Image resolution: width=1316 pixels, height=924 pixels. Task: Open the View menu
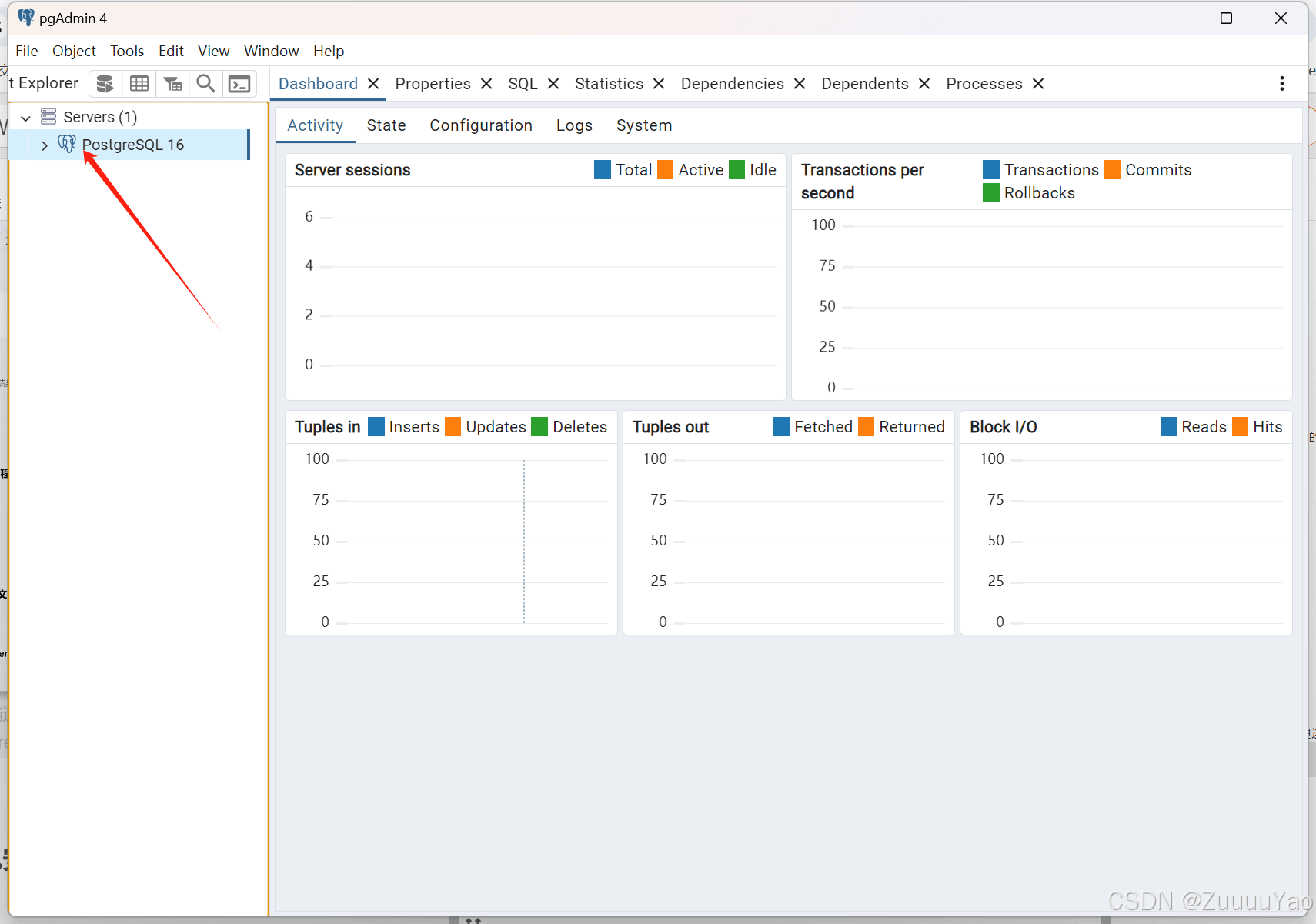(213, 51)
